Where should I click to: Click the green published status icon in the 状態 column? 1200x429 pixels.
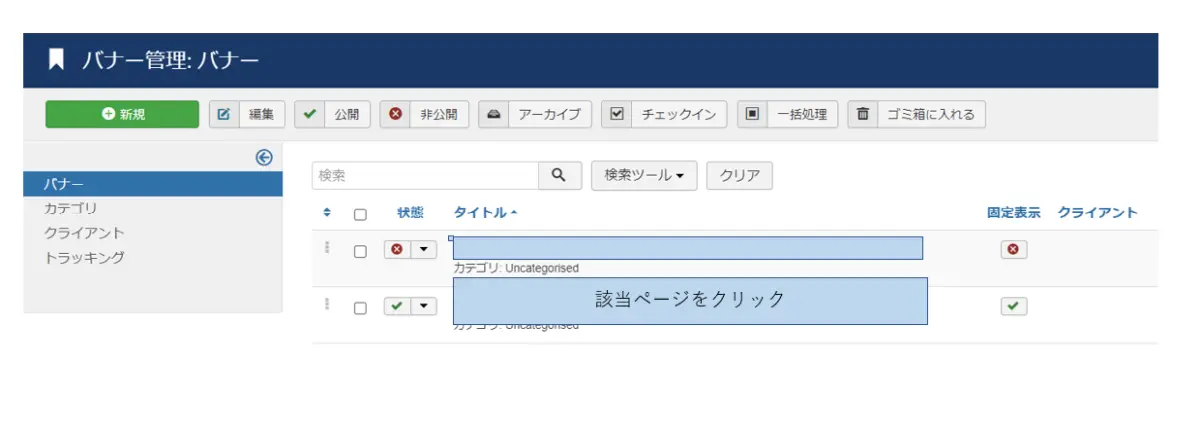point(397,306)
